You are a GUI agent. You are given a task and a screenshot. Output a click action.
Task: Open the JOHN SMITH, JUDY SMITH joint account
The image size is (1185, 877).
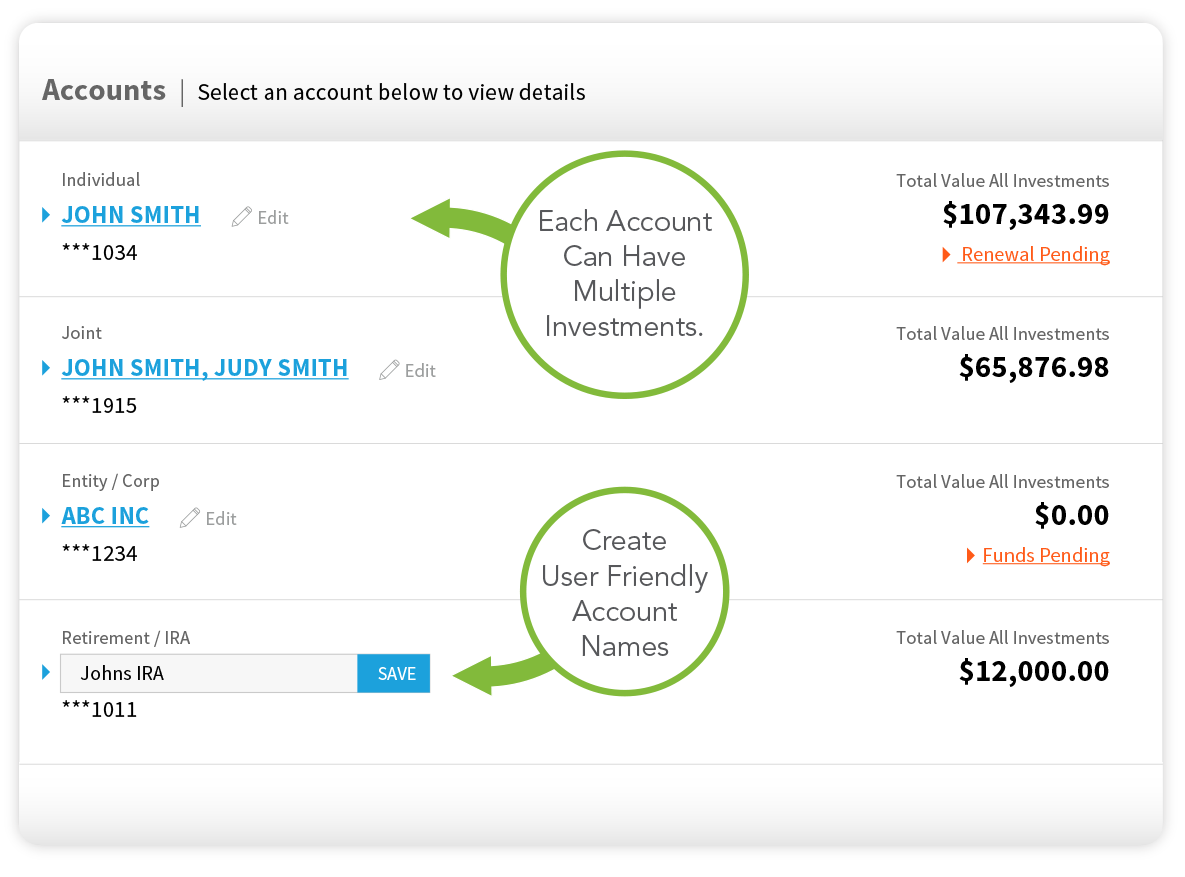tap(204, 368)
